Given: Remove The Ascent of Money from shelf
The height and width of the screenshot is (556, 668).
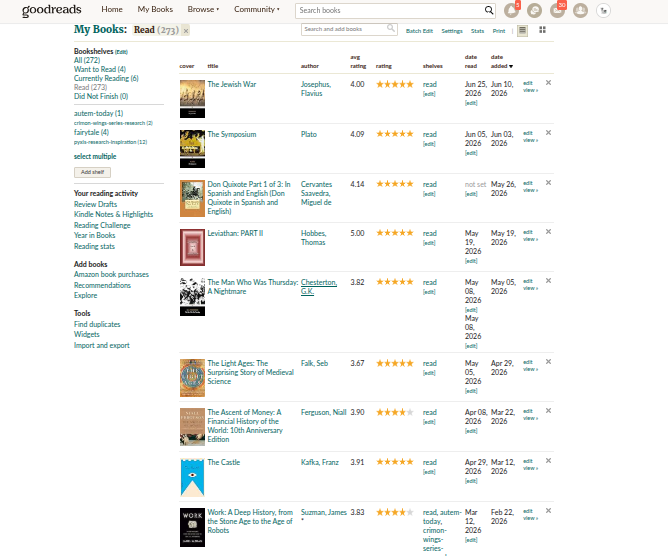Looking at the screenshot, I should 548,410.
